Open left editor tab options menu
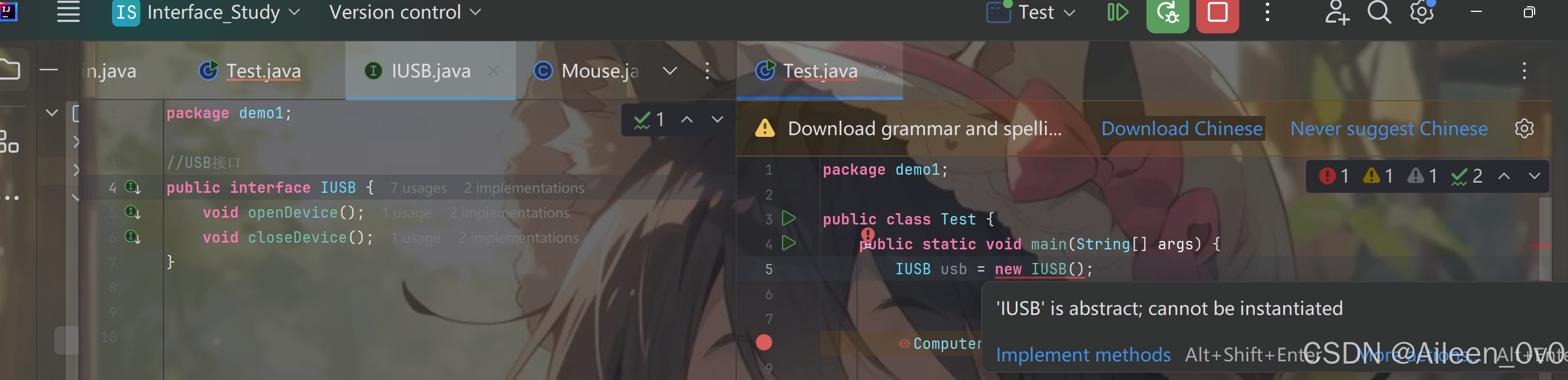Image resolution: width=1568 pixels, height=380 pixels. pyautogui.click(x=707, y=71)
